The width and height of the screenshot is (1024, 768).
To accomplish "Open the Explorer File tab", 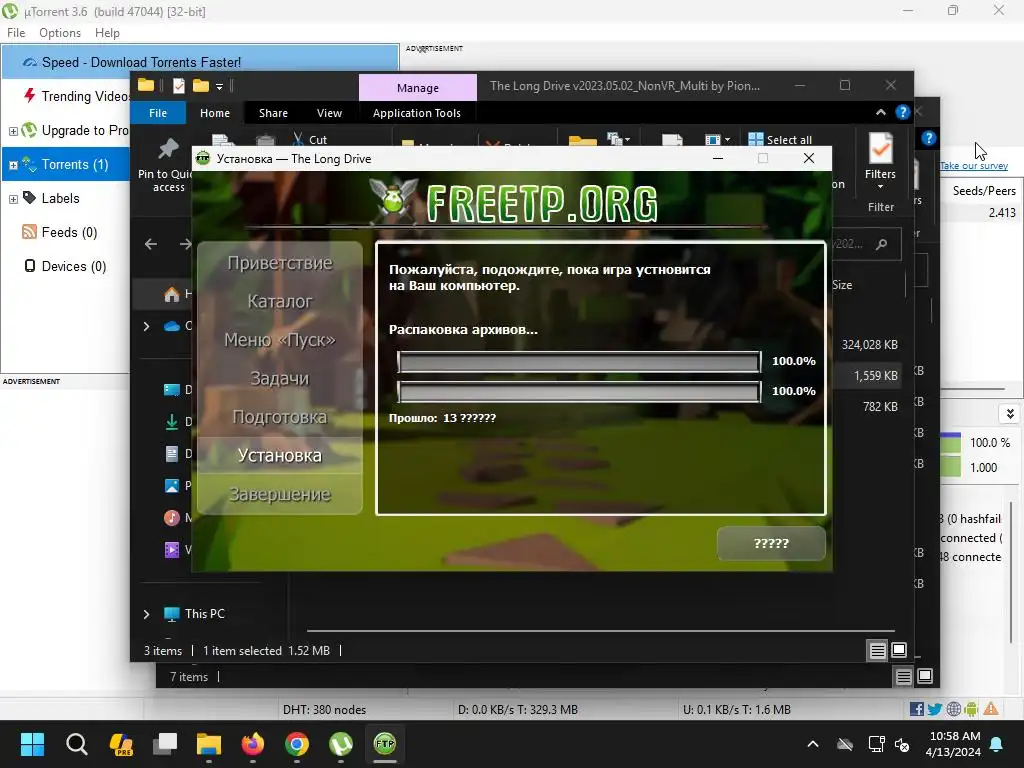I will (x=158, y=112).
